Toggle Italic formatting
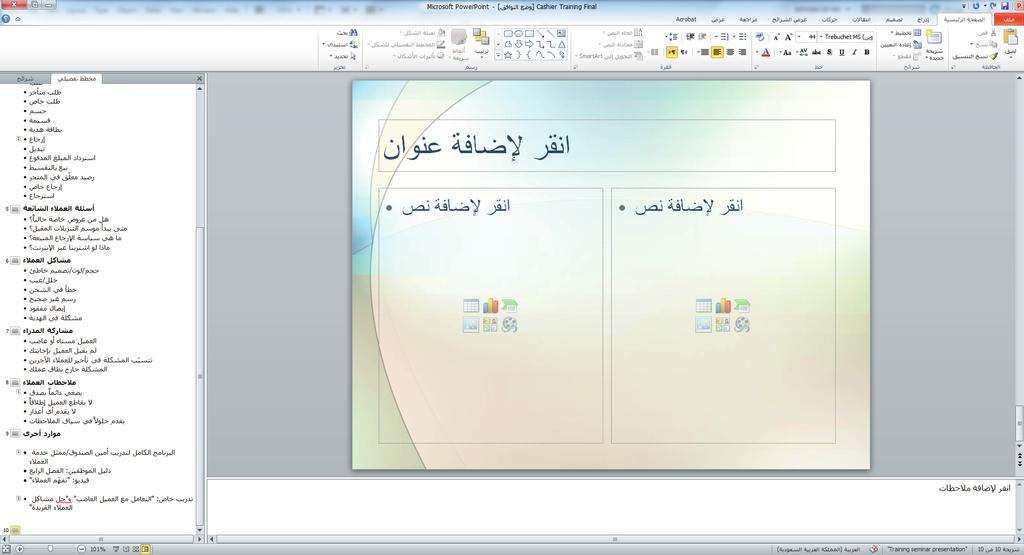1024x555 pixels. pyautogui.click(x=854, y=52)
